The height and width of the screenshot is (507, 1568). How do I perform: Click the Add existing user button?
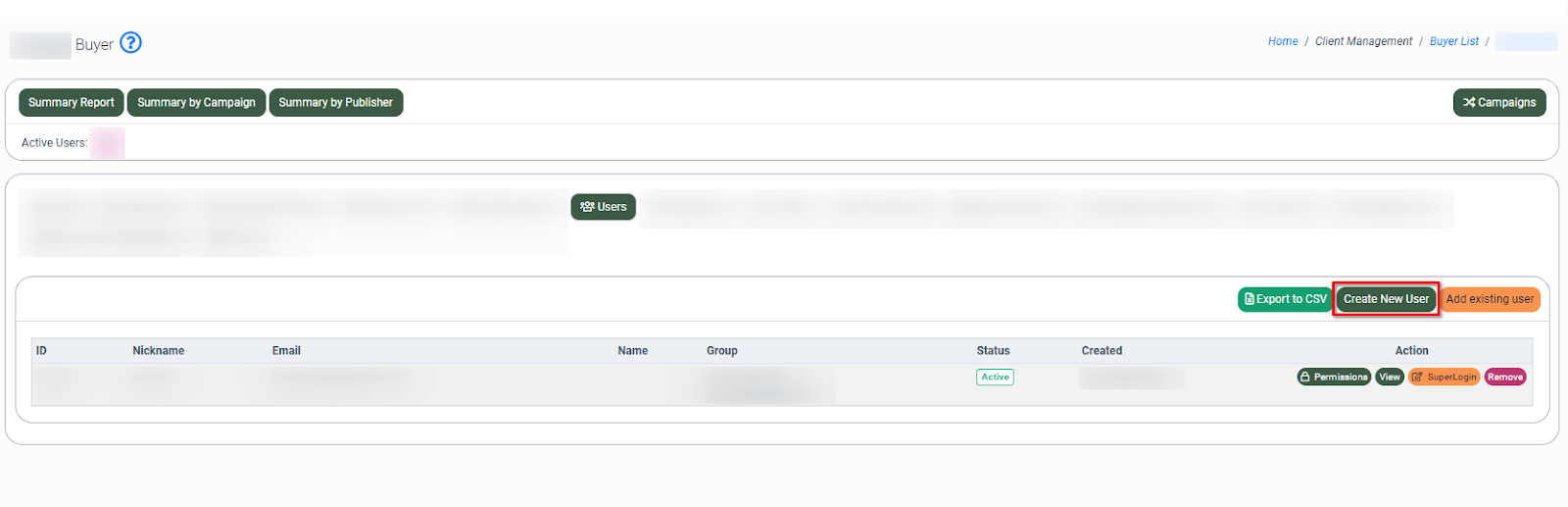coord(1490,299)
